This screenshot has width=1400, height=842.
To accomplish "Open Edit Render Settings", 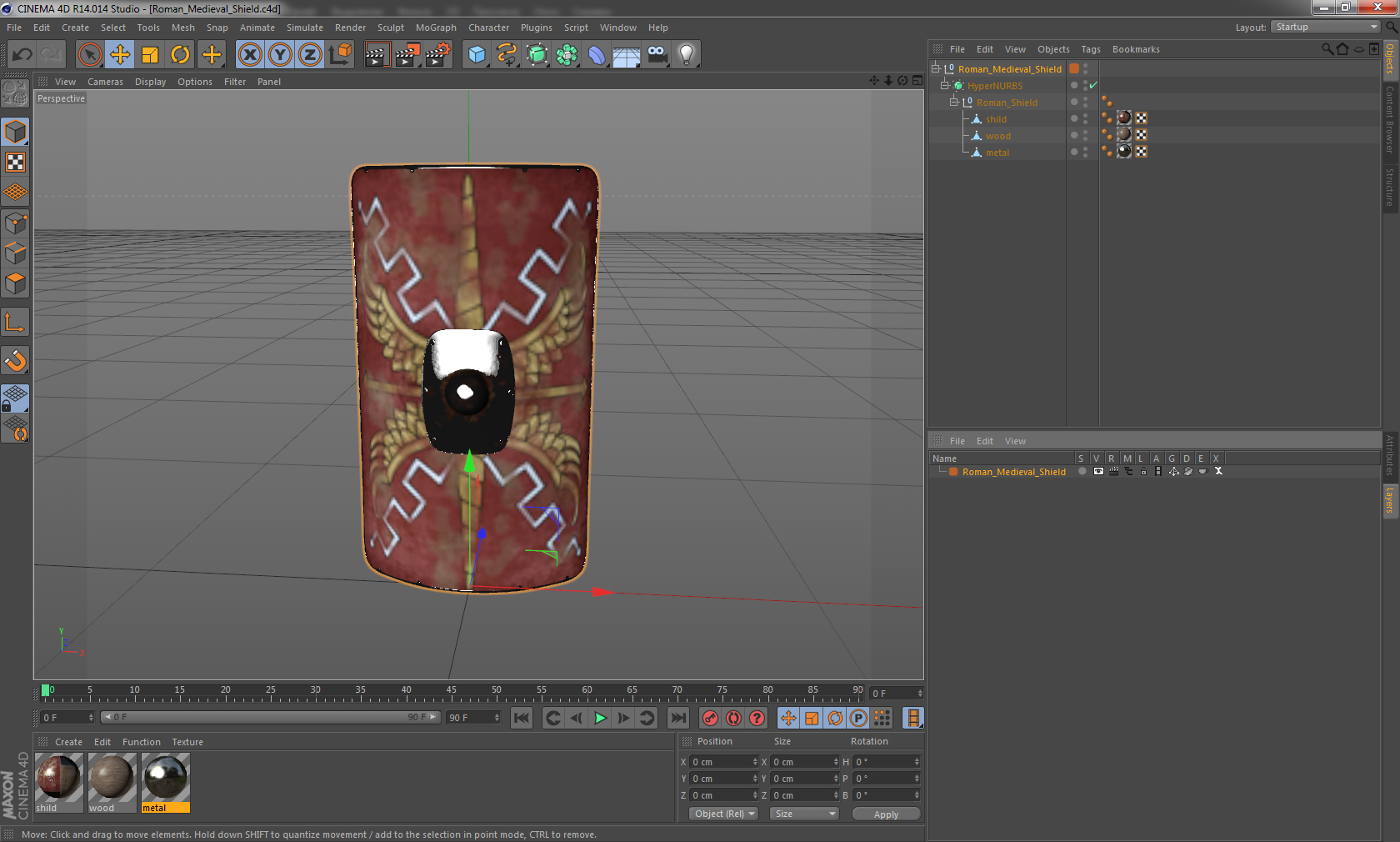I will (438, 55).
